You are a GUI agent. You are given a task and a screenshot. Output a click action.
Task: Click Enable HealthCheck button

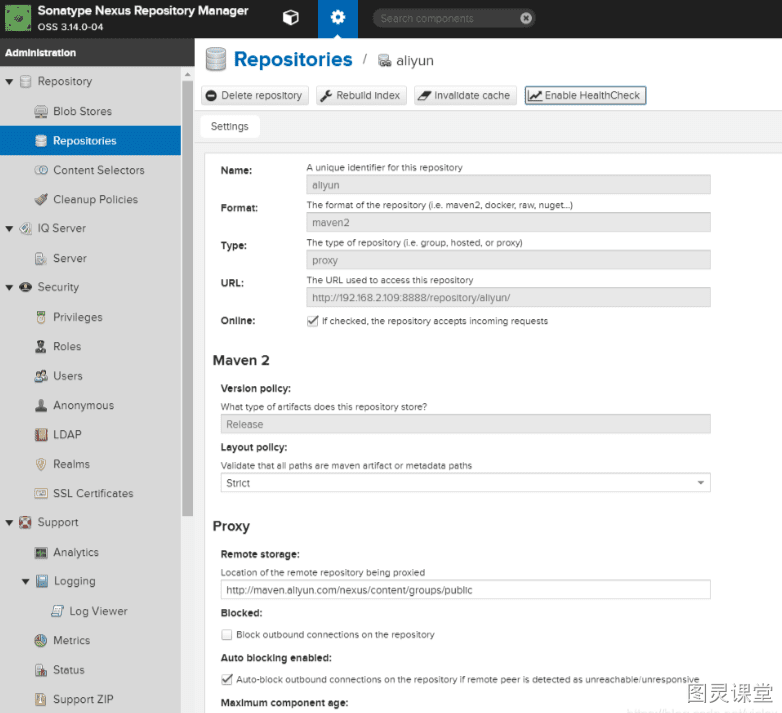[x=586, y=95]
